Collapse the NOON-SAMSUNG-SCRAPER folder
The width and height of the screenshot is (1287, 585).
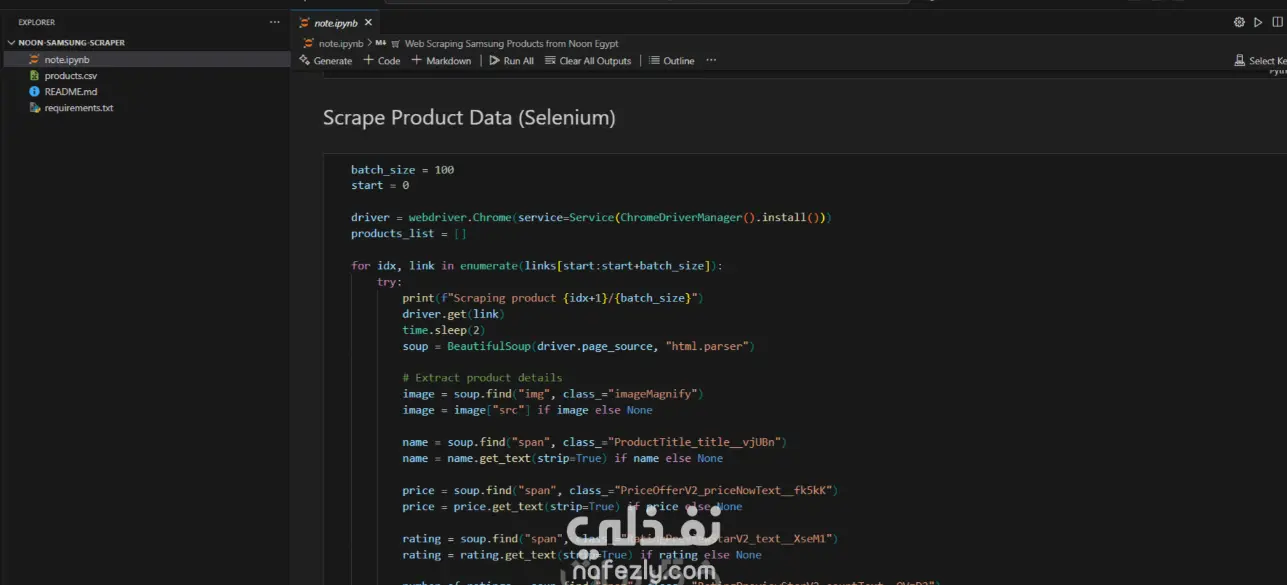pos(70,43)
